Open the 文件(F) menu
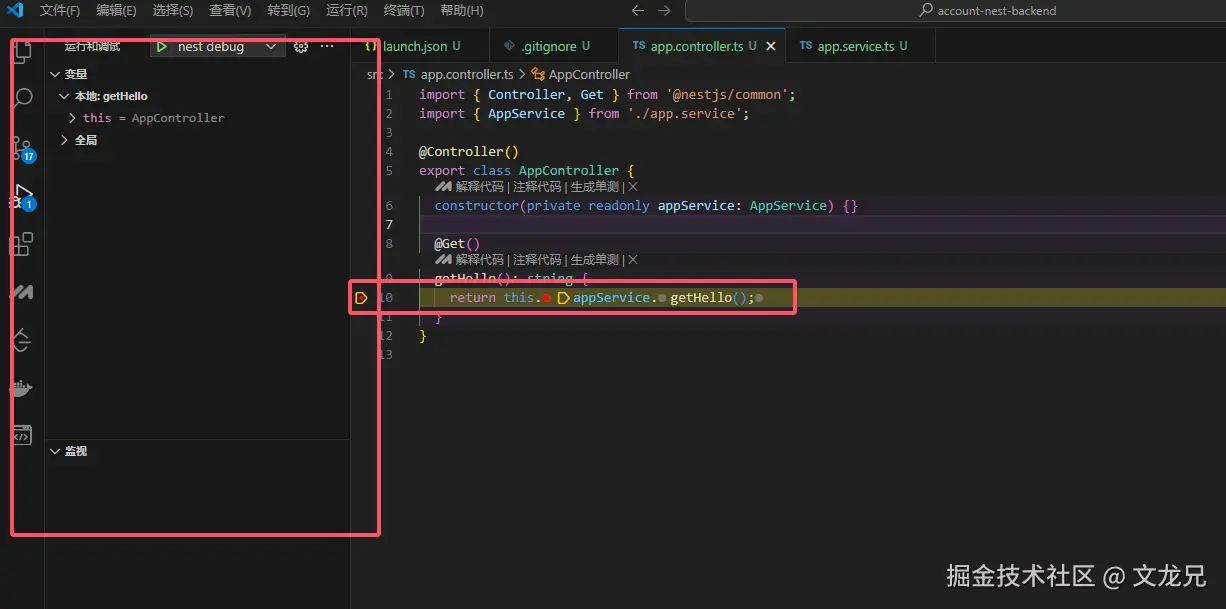1226x609 pixels. (60, 11)
